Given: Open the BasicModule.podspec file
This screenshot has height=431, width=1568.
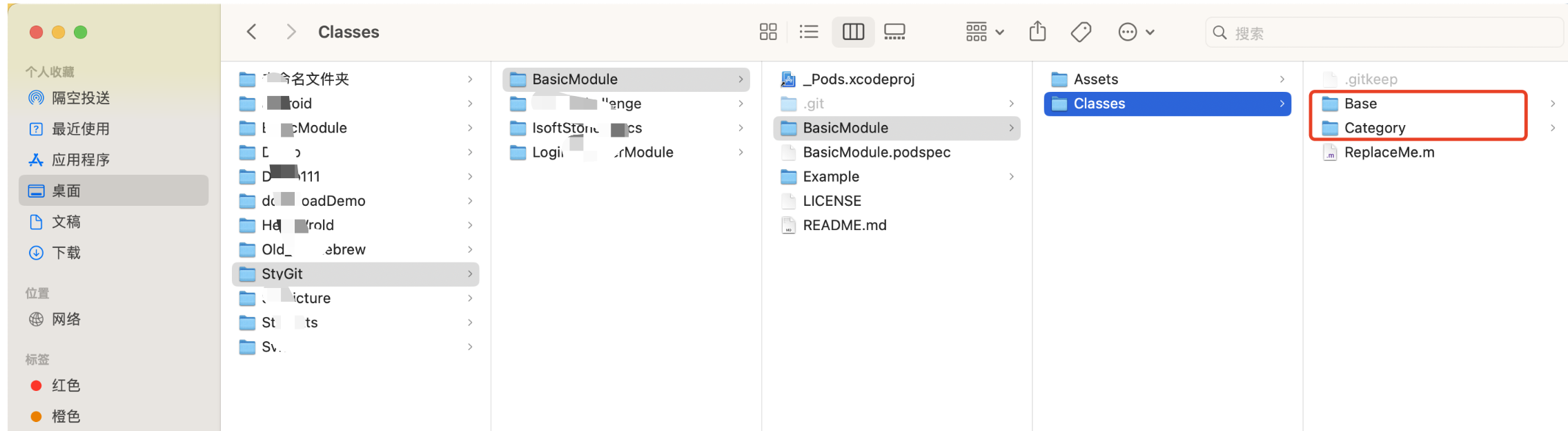Looking at the screenshot, I should pos(876,153).
